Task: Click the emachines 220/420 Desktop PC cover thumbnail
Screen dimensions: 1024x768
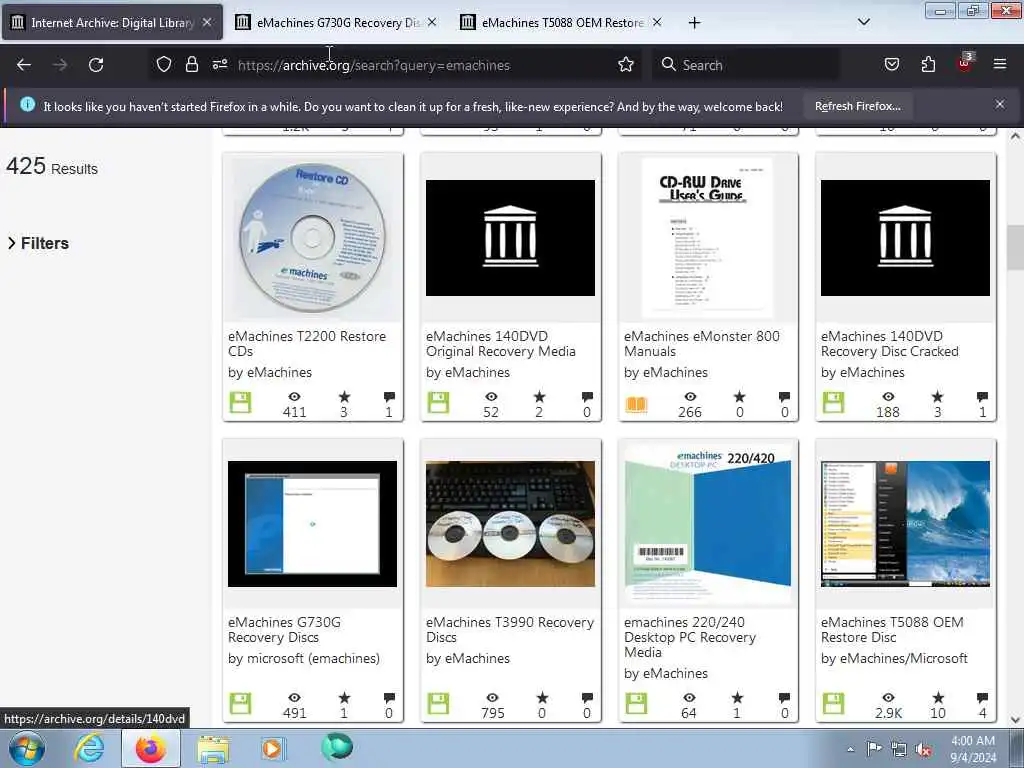Action: pyautogui.click(x=707, y=524)
